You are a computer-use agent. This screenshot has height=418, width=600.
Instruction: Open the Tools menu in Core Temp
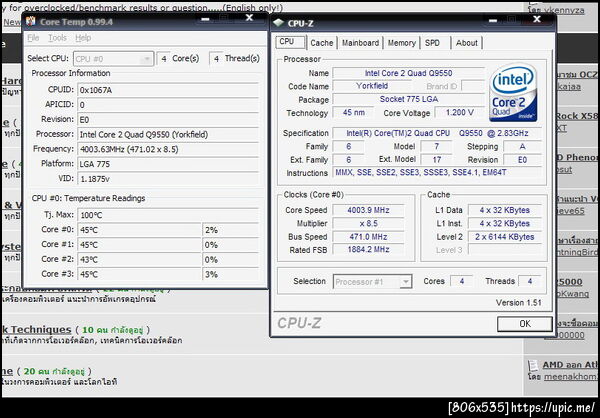pyautogui.click(x=57, y=38)
